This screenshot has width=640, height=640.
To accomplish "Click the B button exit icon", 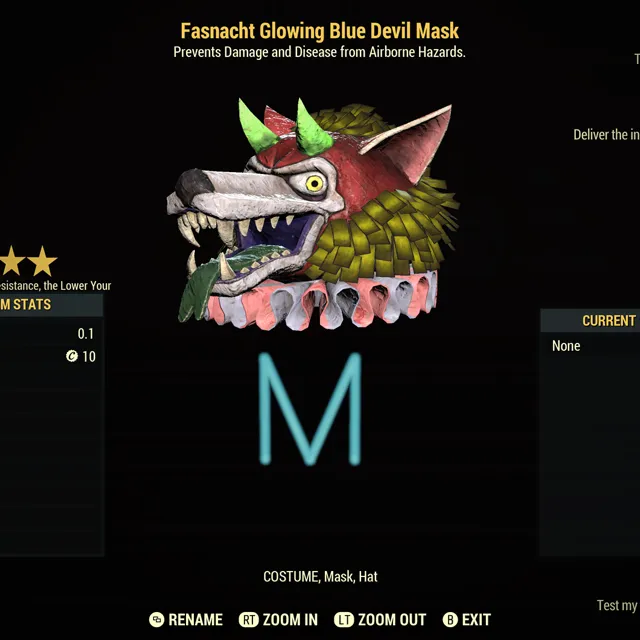I will tap(450, 620).
